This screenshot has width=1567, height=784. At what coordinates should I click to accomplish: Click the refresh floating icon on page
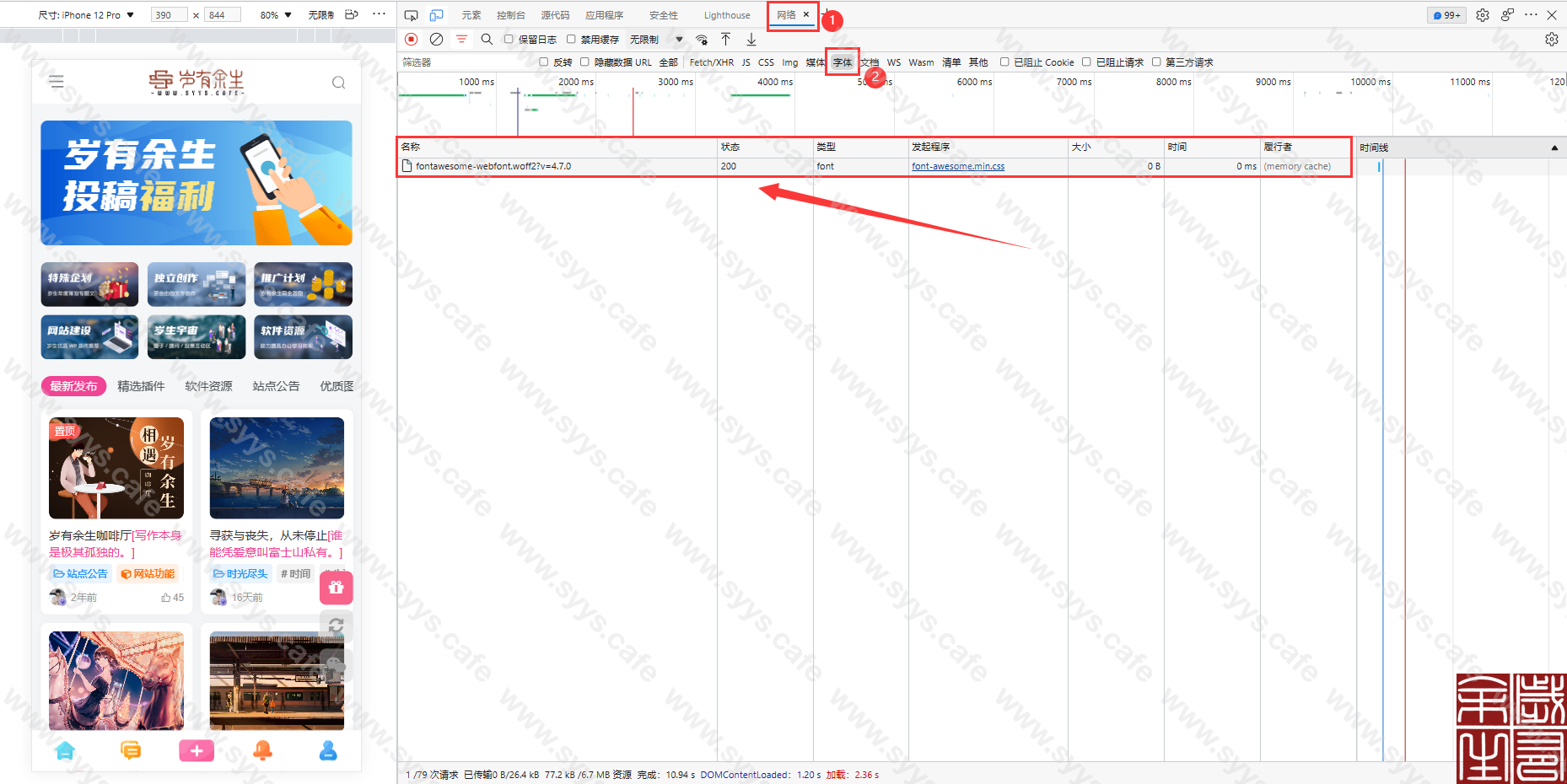click(x=336, y=626)
